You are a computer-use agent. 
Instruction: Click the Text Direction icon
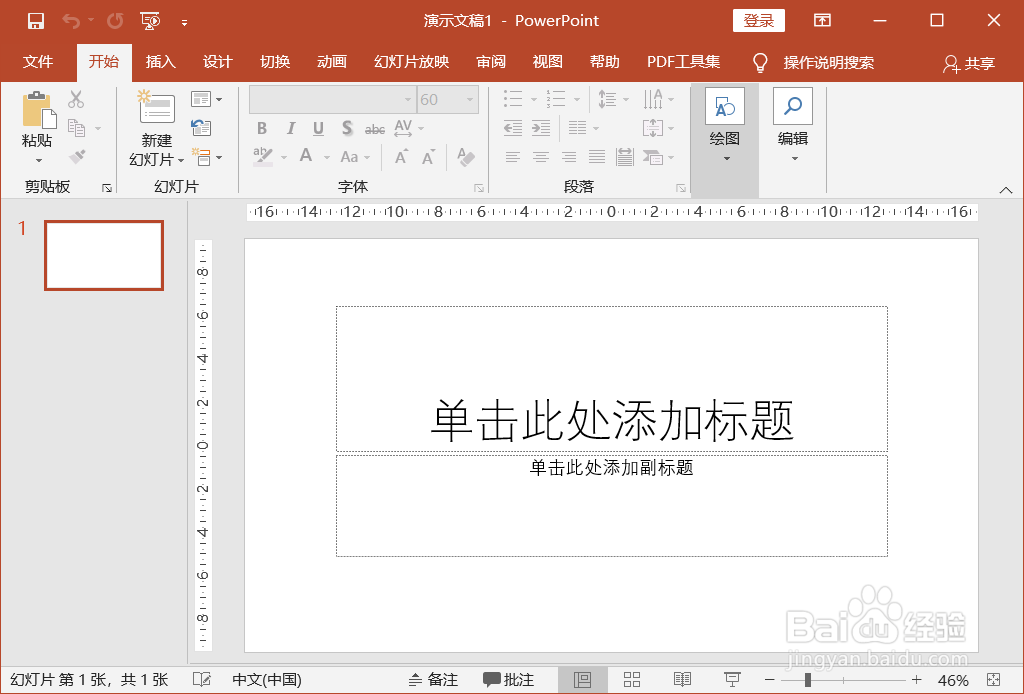point(652,99)
